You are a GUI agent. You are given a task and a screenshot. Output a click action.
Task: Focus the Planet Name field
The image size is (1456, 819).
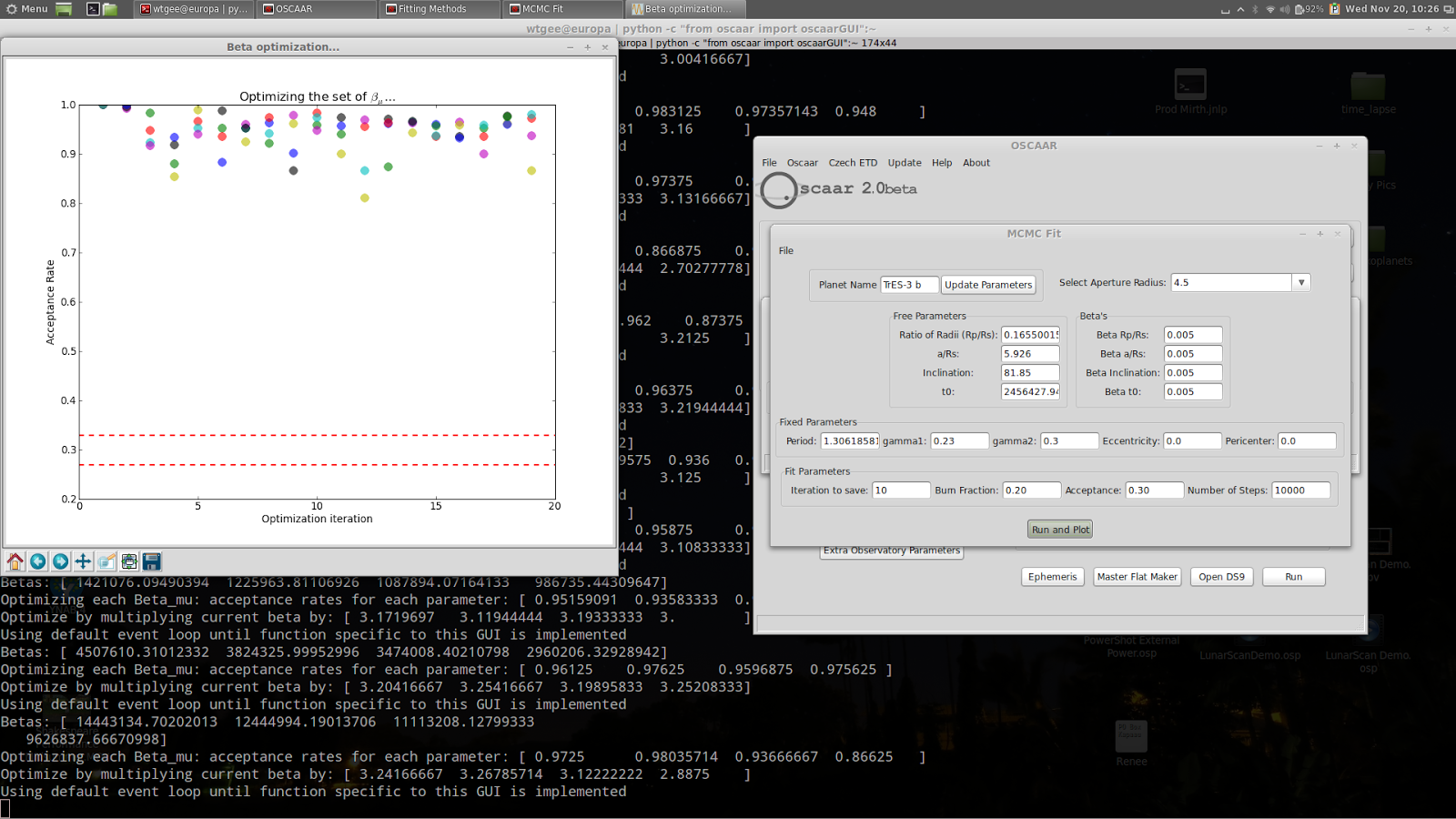click(x=909, y=285)
